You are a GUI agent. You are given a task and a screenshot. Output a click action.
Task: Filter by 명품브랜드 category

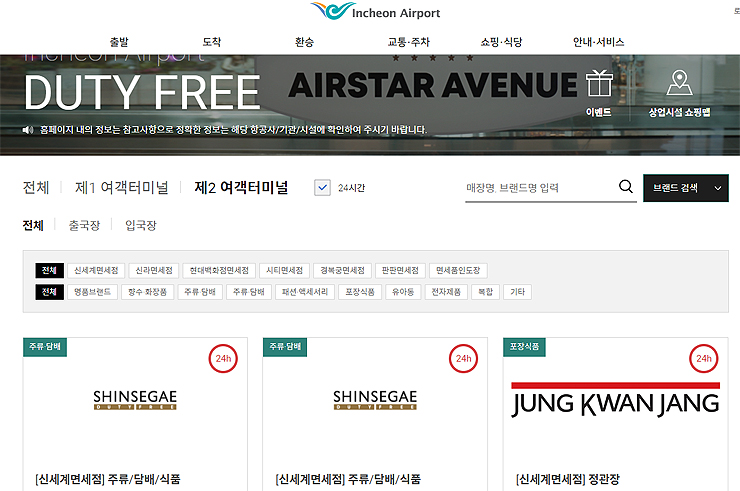pyautogui.click(x=92, y=292)
